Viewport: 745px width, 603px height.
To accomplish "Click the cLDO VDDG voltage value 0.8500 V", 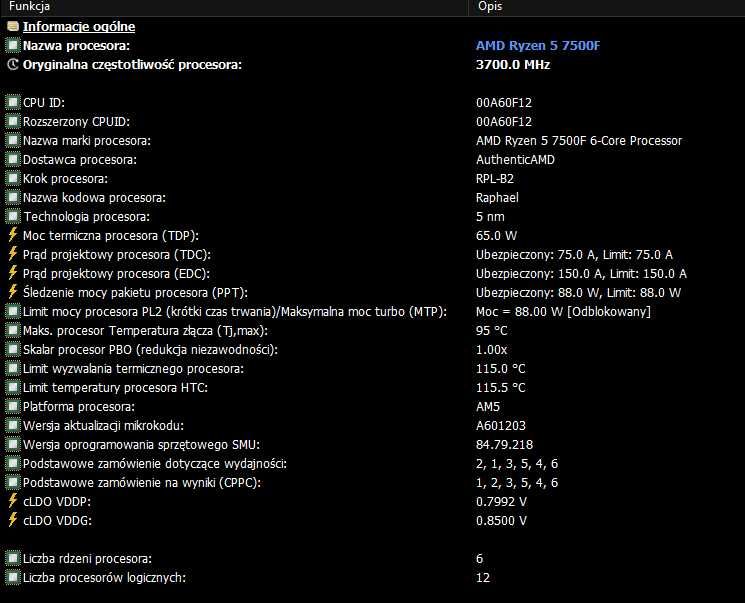I will point(501,520).
